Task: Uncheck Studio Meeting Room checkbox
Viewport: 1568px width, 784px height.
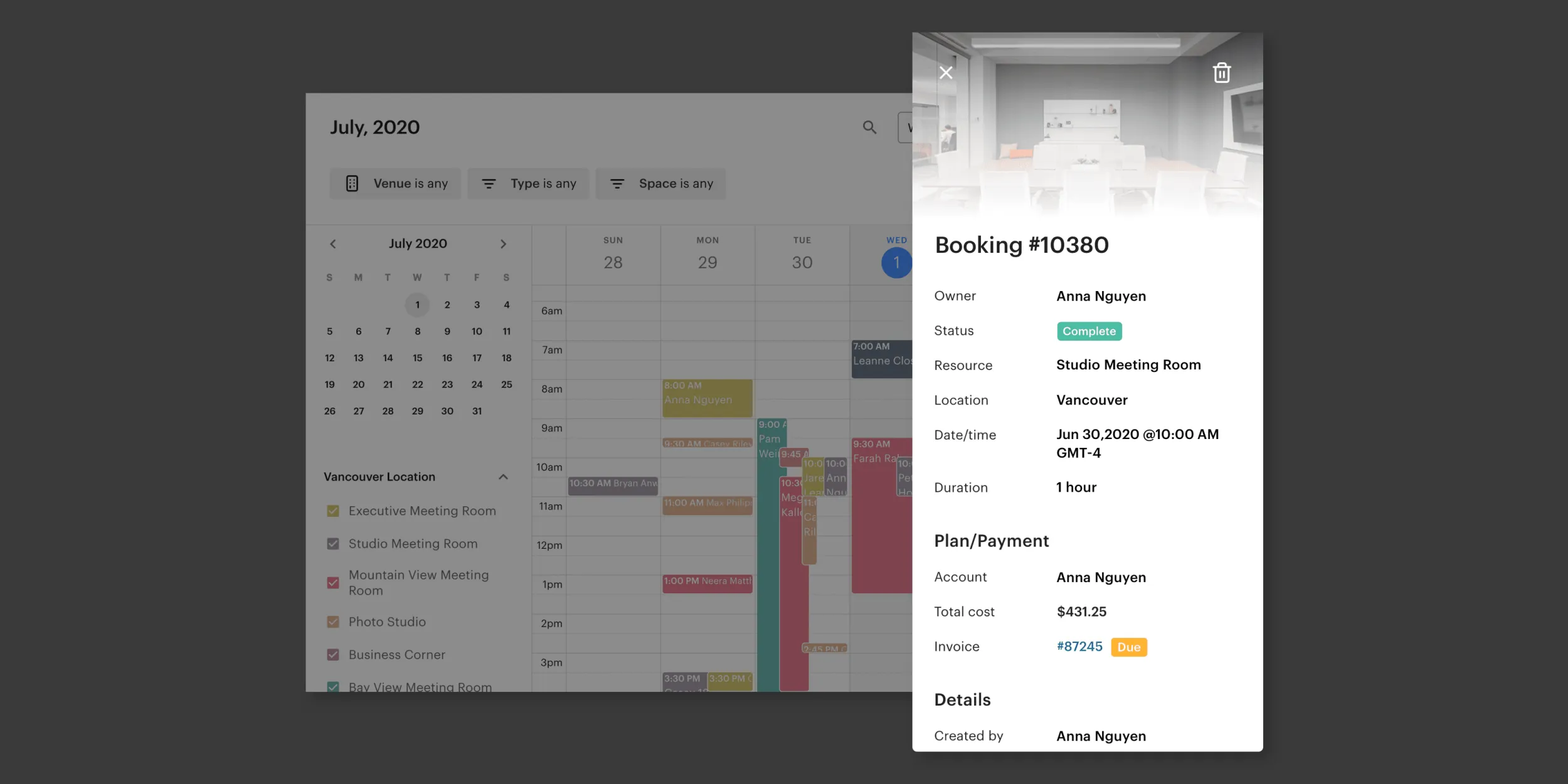Action: (x=333, y=544)
